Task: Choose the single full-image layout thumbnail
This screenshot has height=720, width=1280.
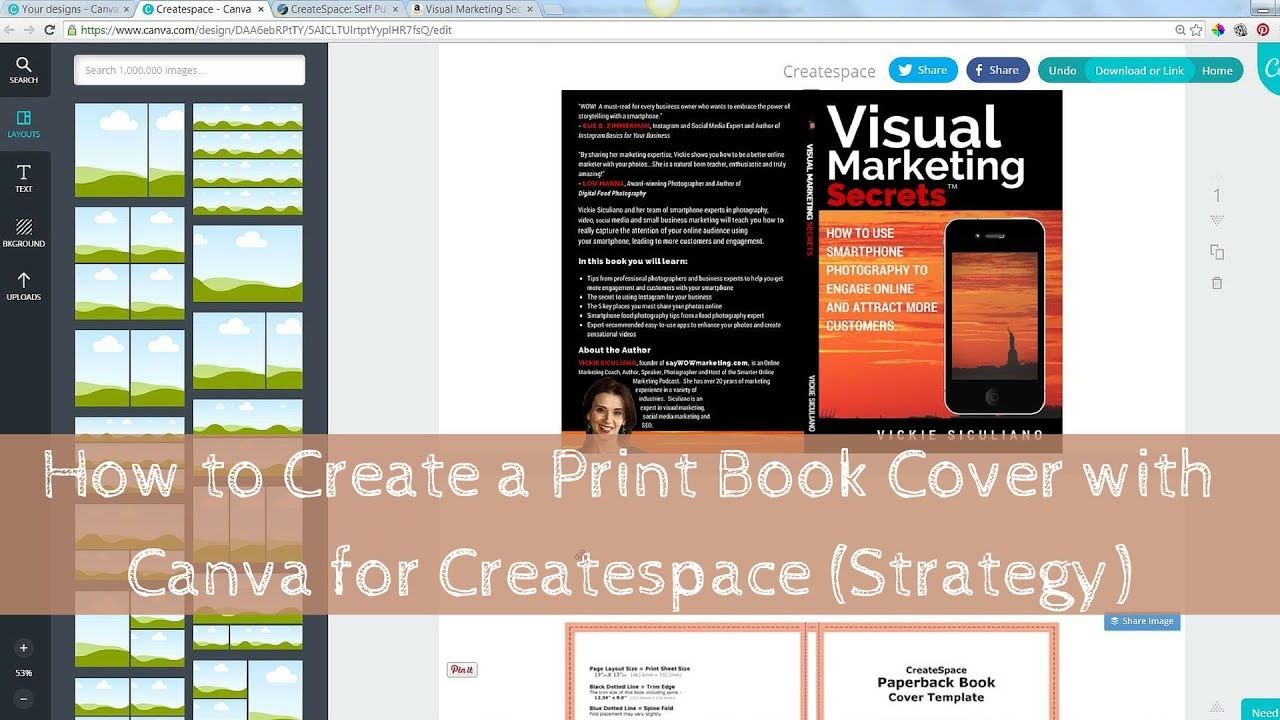Action: [x=247, y=263]
